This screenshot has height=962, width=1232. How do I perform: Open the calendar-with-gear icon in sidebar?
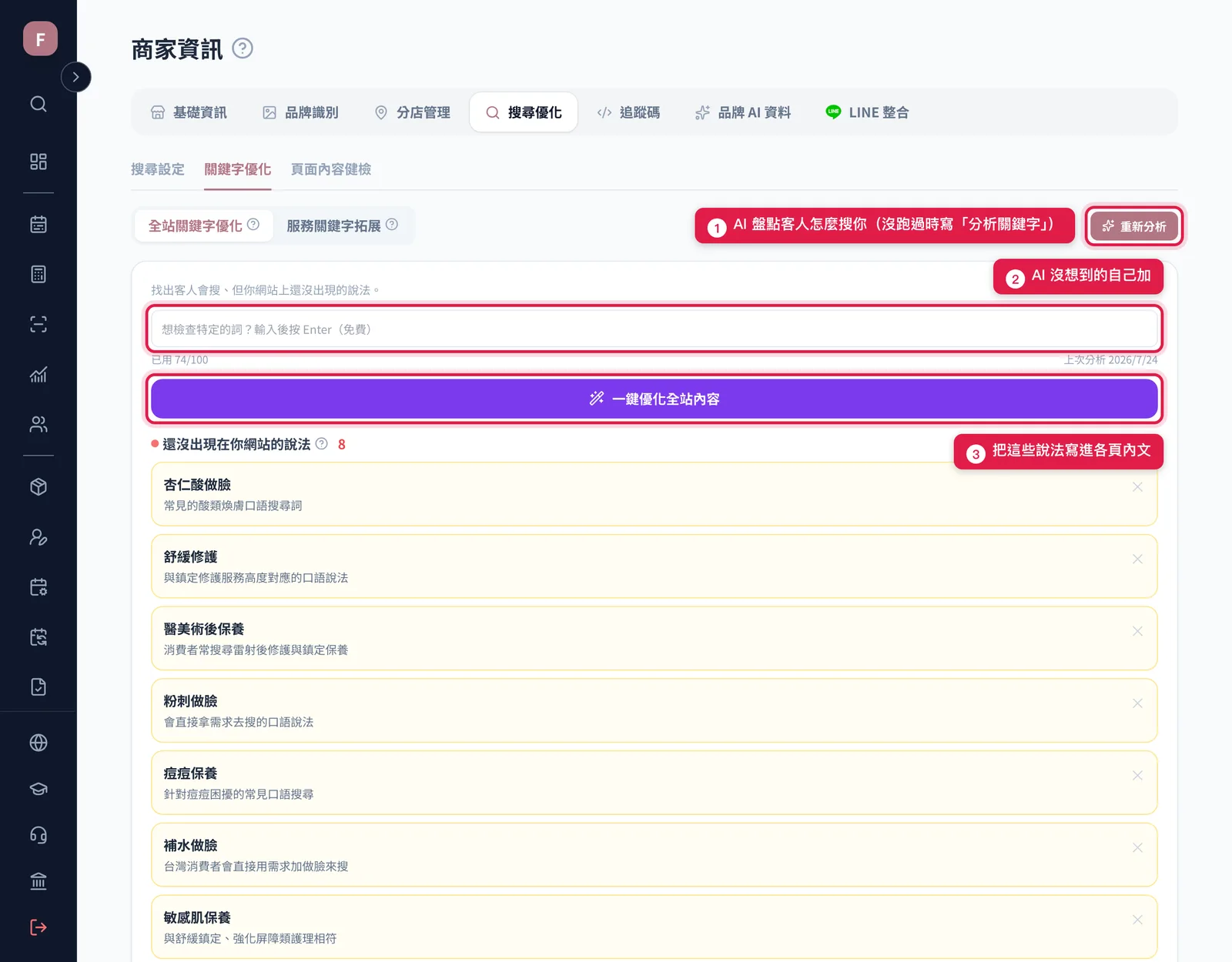(38, 587)
